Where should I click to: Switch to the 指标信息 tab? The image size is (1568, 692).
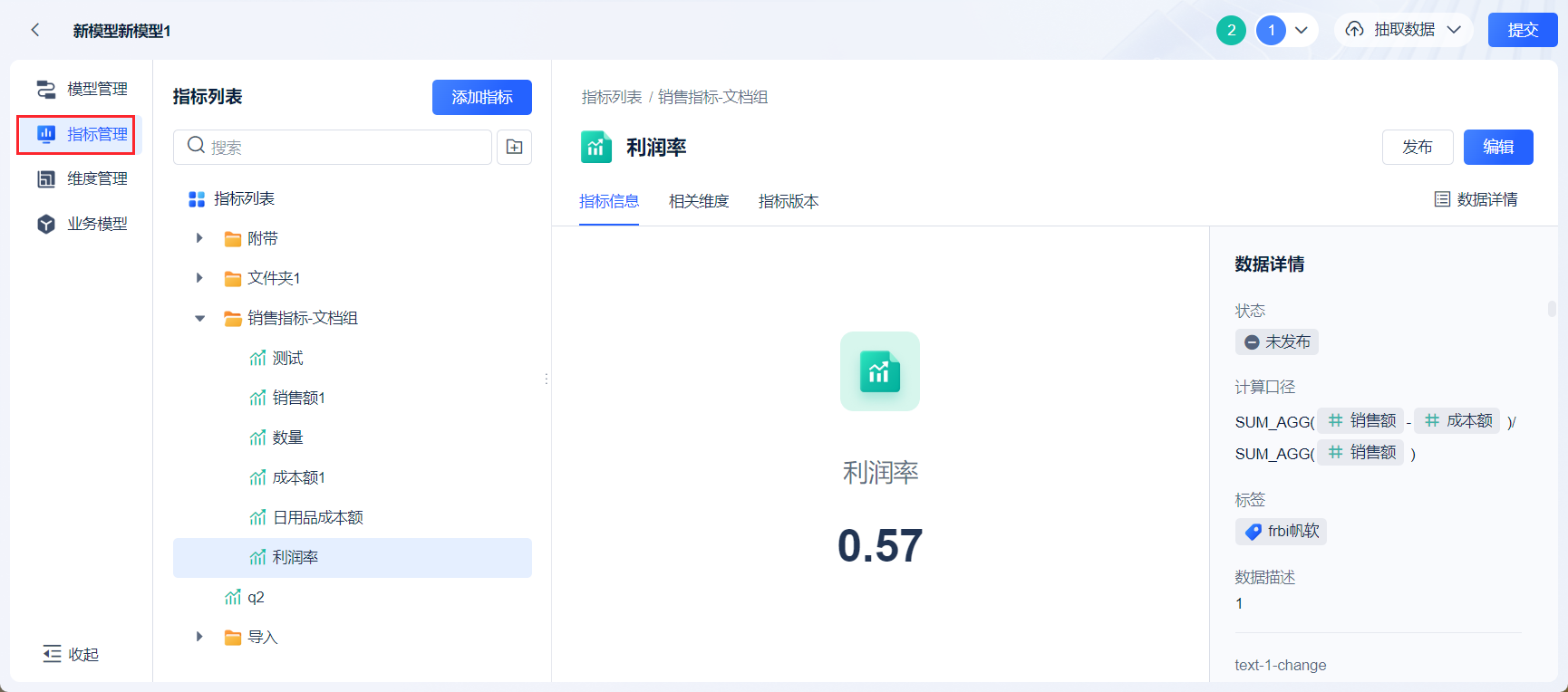pos(609,201)
